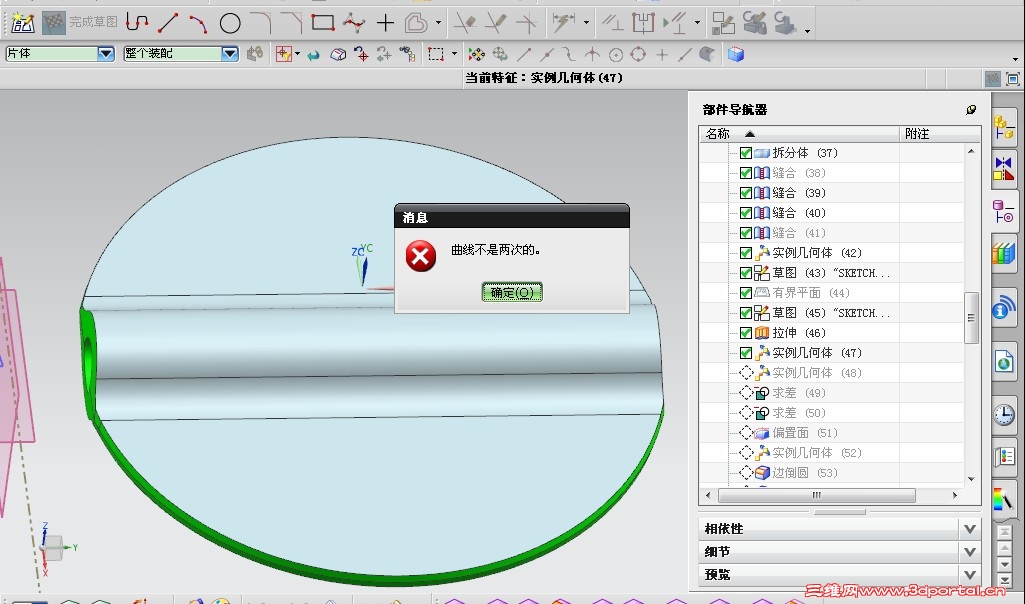This screenshot has height=604, width=1025.
Task: Open the History clock side tab
Action: [1004, 414]
